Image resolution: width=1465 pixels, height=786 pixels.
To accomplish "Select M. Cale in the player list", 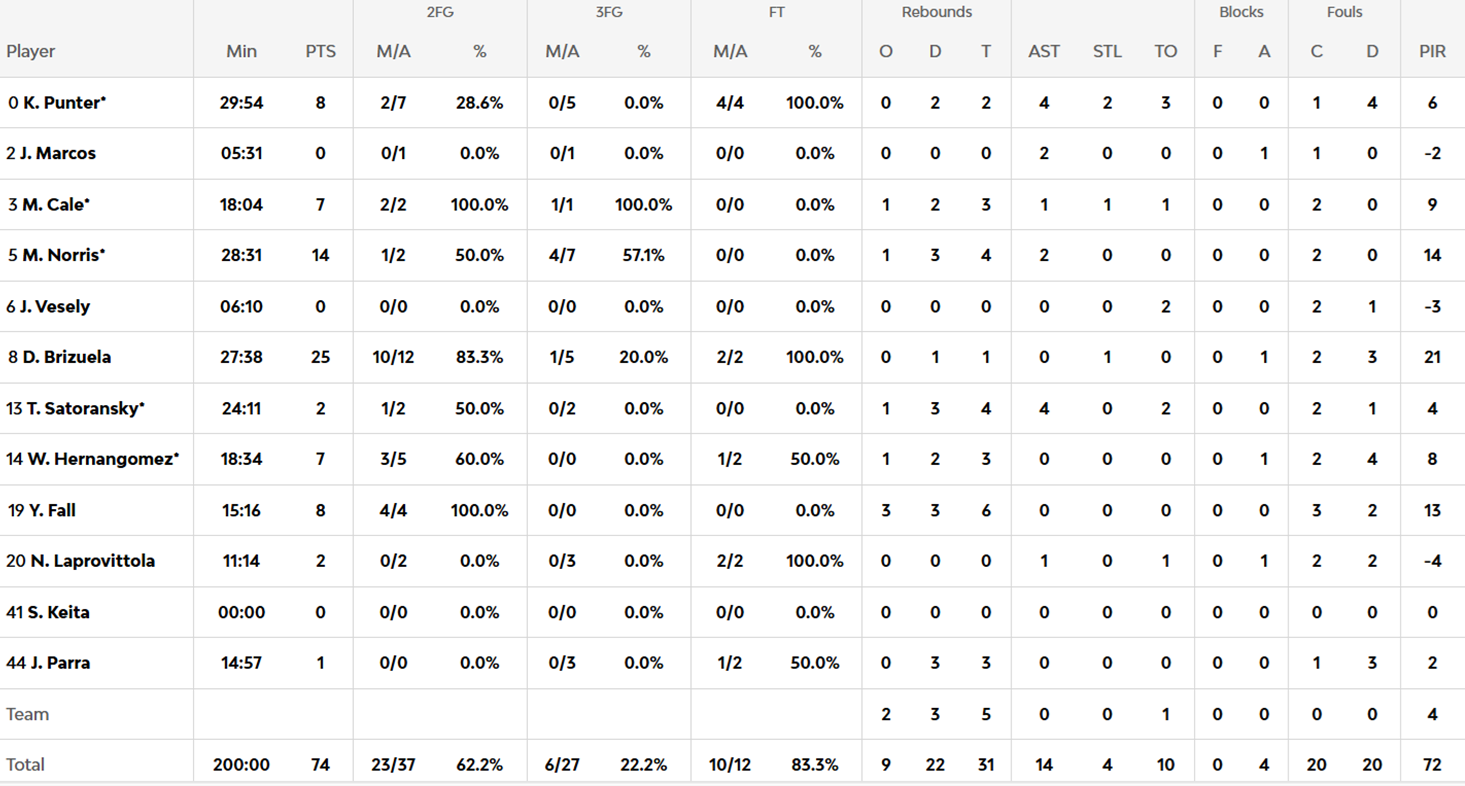I will (x=56, y=205).
